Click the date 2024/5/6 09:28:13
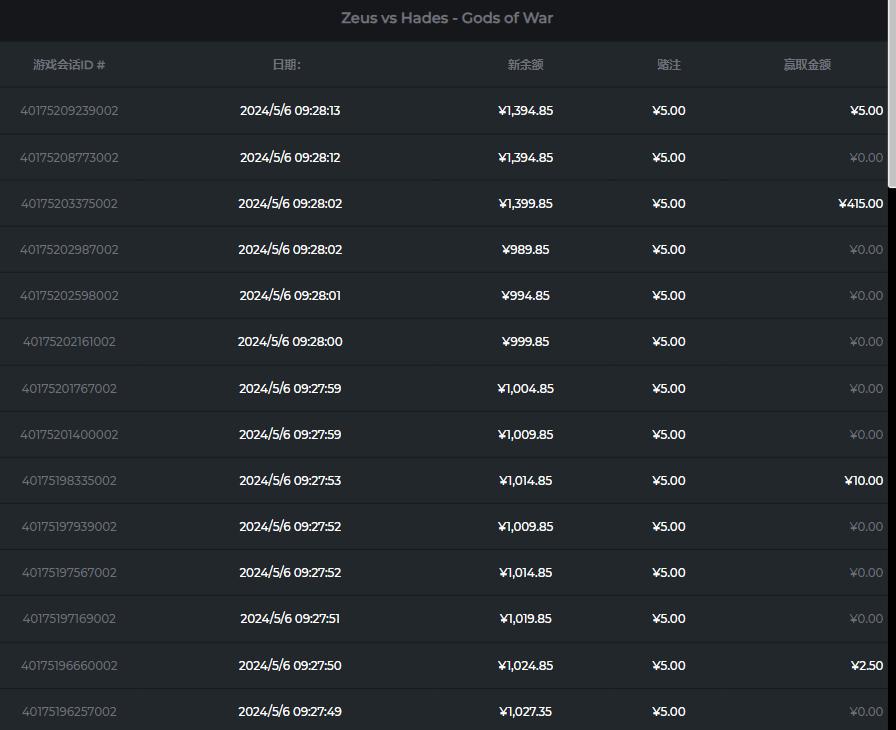This screenshot has height=730, width=896. pyautogui.click(x=290, y=111)
